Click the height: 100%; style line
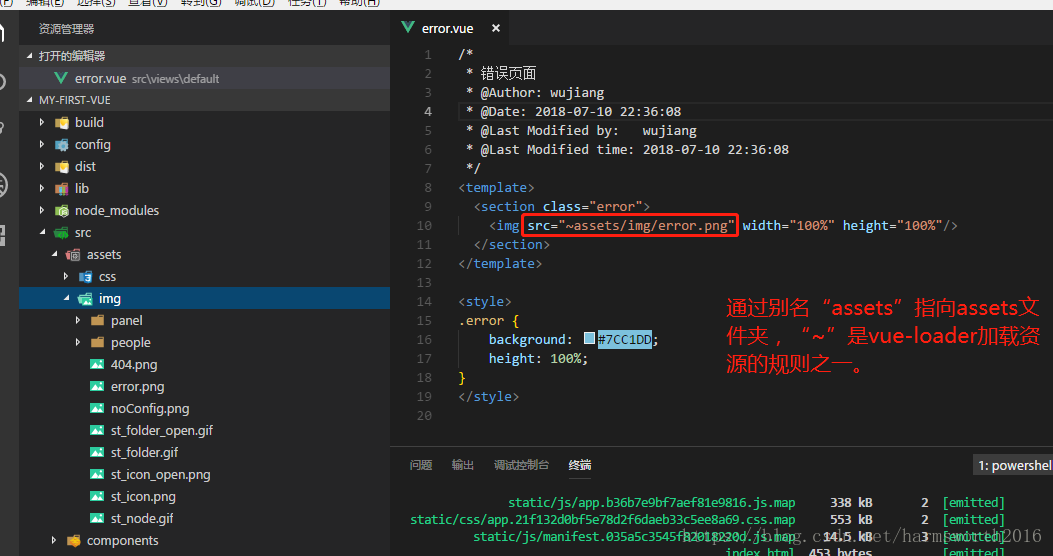 pyautogui.click(x=538, y=359)
